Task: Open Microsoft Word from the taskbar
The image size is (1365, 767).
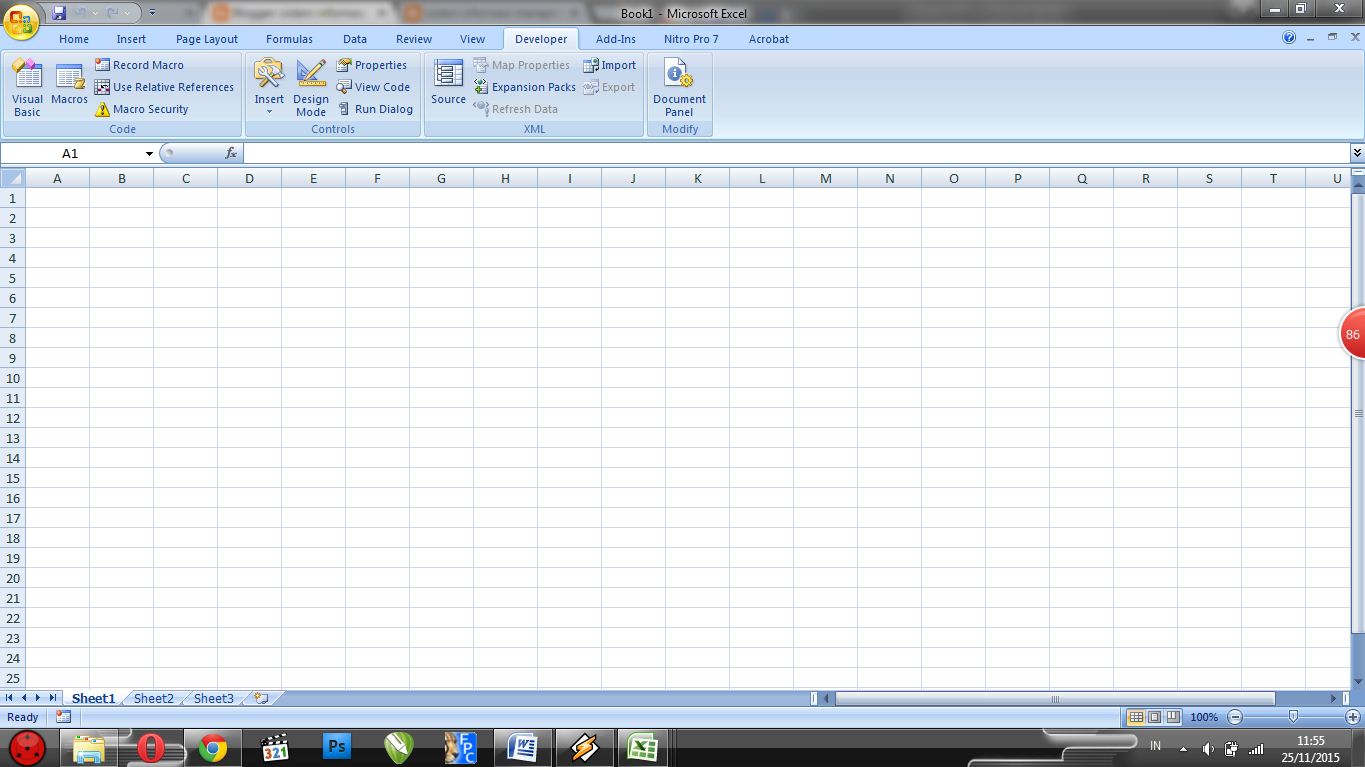Action: tap(523, 747)
